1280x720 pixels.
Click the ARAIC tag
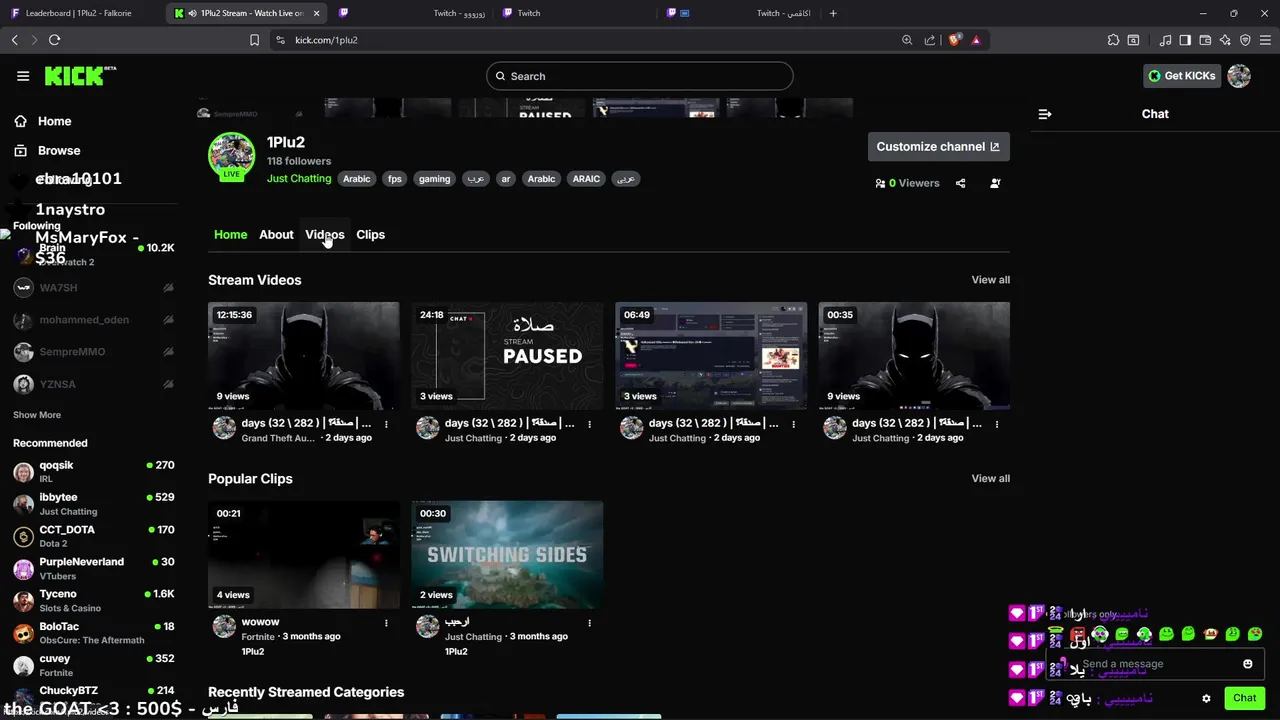point(586,179)
